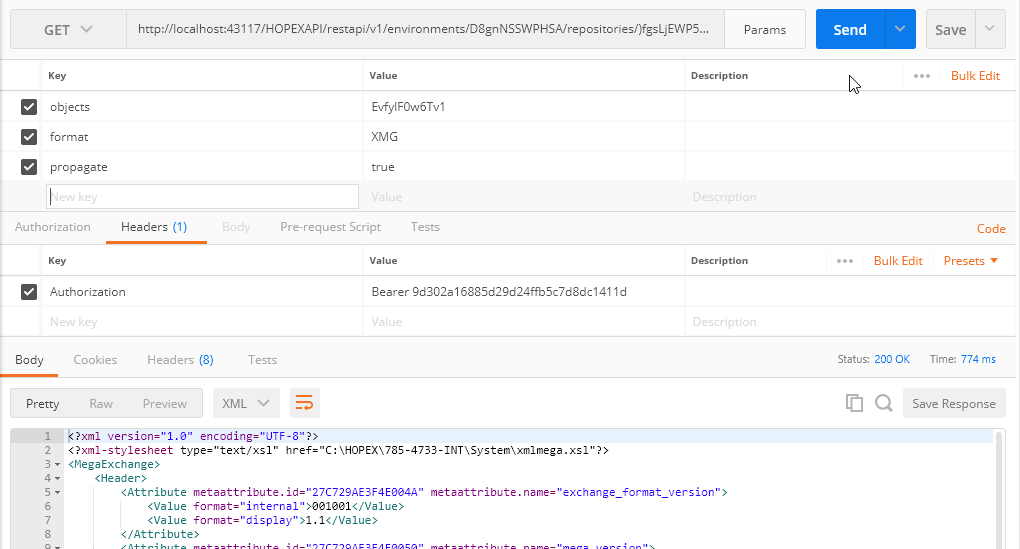Click the headers table three-dots options icon

(845, 261)
